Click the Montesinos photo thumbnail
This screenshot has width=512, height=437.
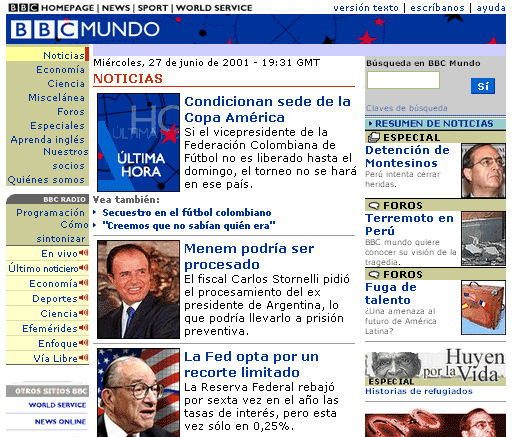click(483, 170)
